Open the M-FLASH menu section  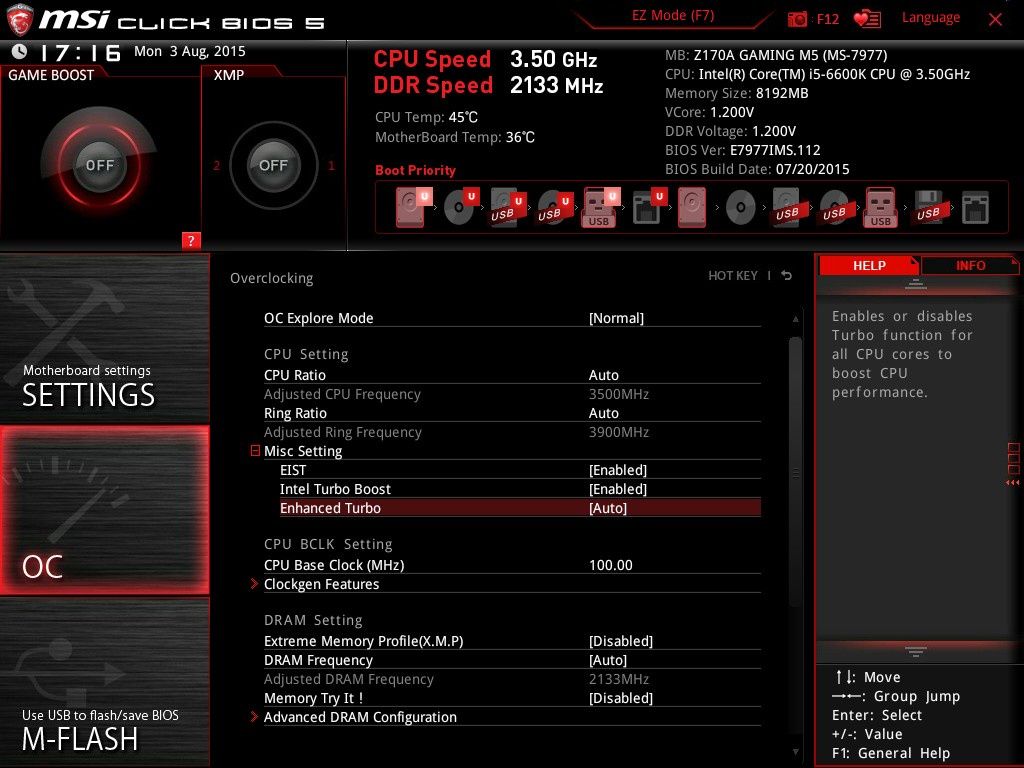click(104, 682)
